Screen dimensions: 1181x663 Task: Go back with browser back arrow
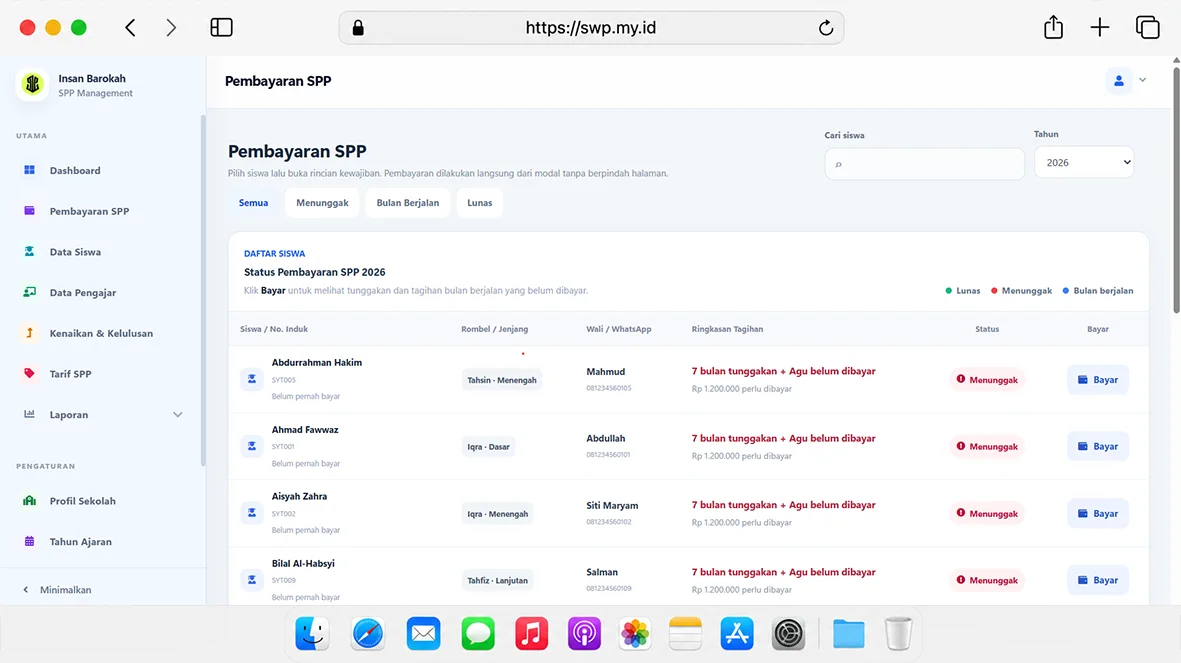[x=130, y=28]
